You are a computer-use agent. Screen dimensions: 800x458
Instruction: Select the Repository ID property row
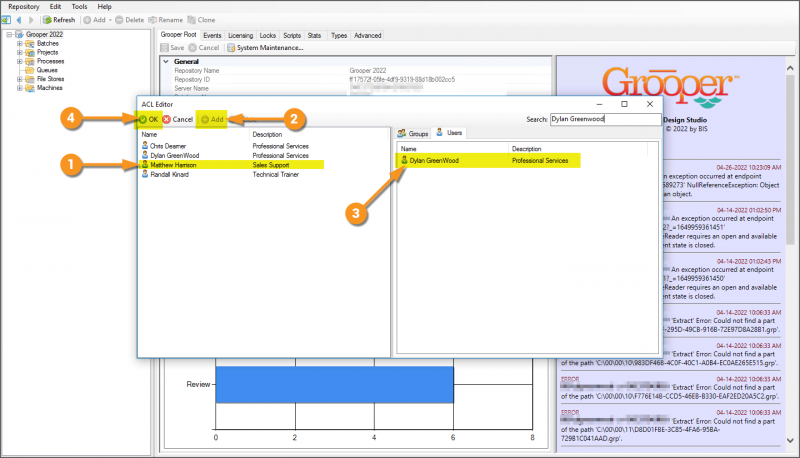pyautogui.click(x=356, y=80)
